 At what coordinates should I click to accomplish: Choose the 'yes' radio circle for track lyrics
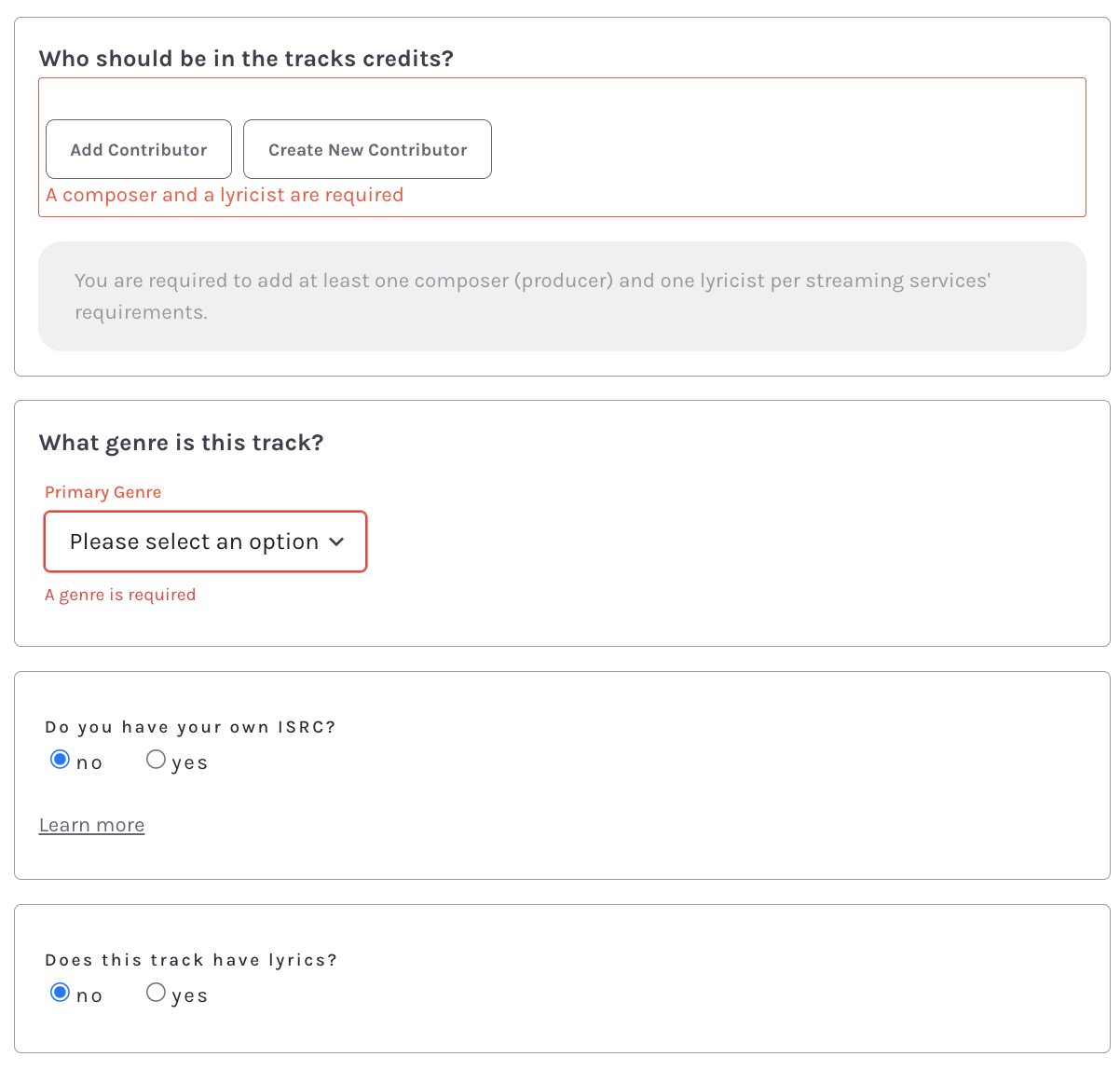(156, 993)
